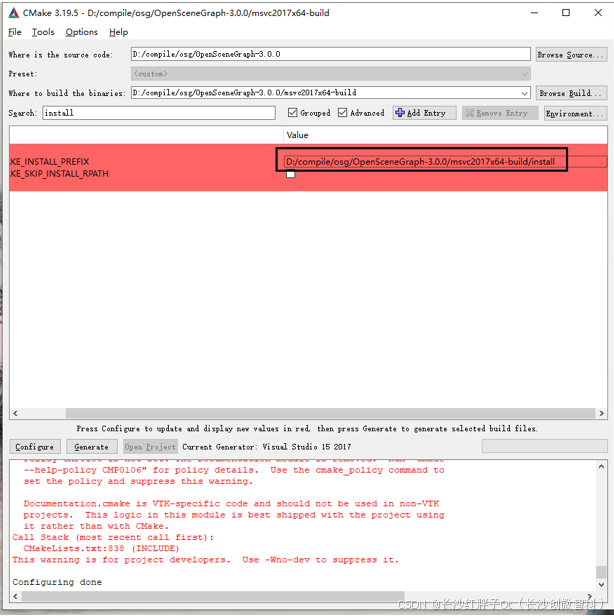This screenshot has height=616, width=614.
Task: Open the Tools menu
Action: pyautogui.click(x=43, y=32)
